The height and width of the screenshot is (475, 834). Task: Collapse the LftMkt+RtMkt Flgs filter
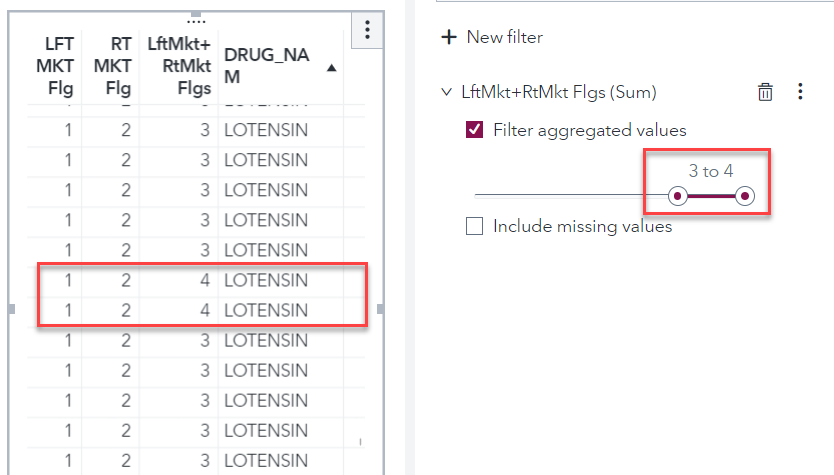click(446, 92)
